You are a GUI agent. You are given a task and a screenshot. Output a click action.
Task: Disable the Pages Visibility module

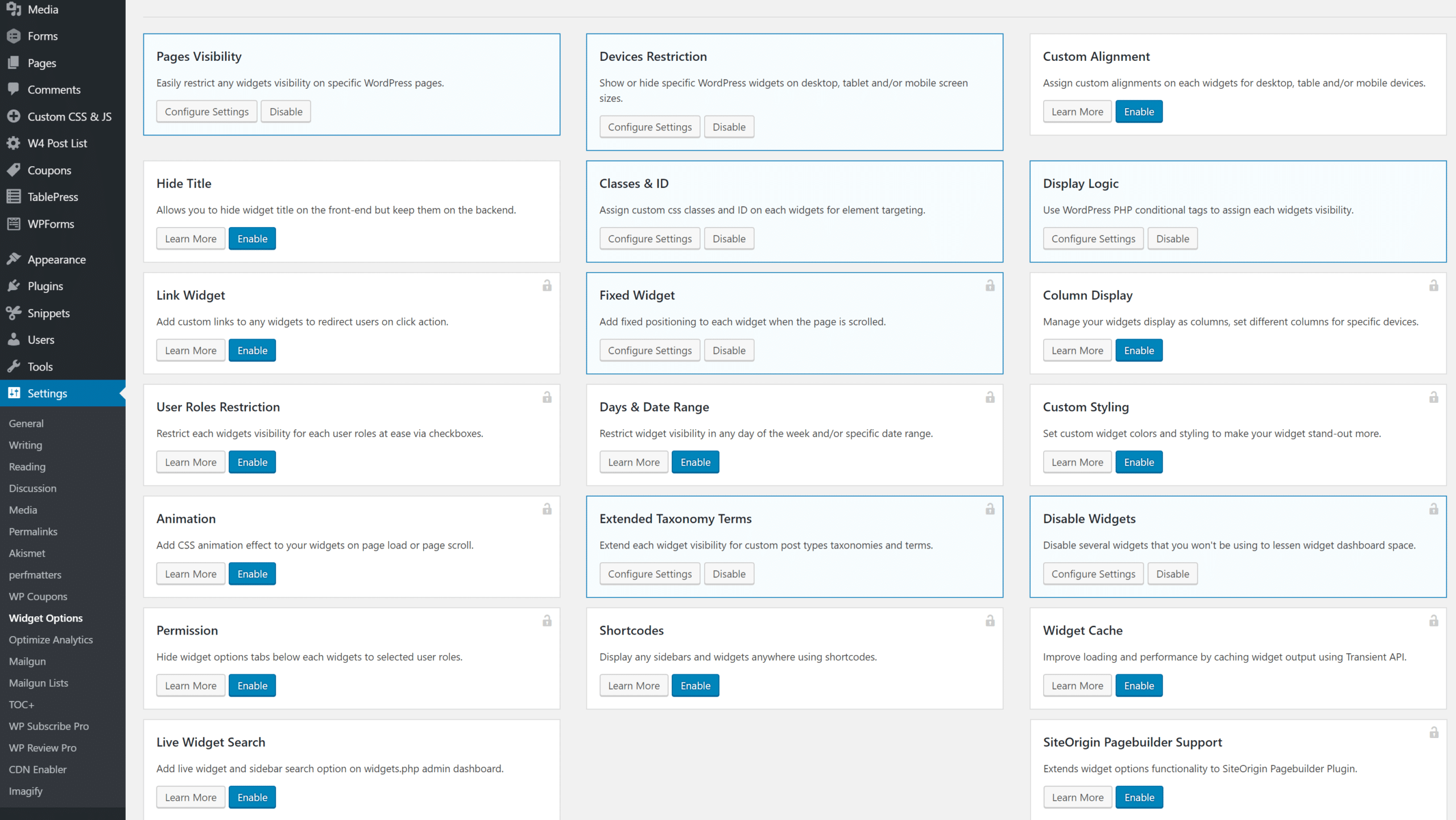pos(286,112)
